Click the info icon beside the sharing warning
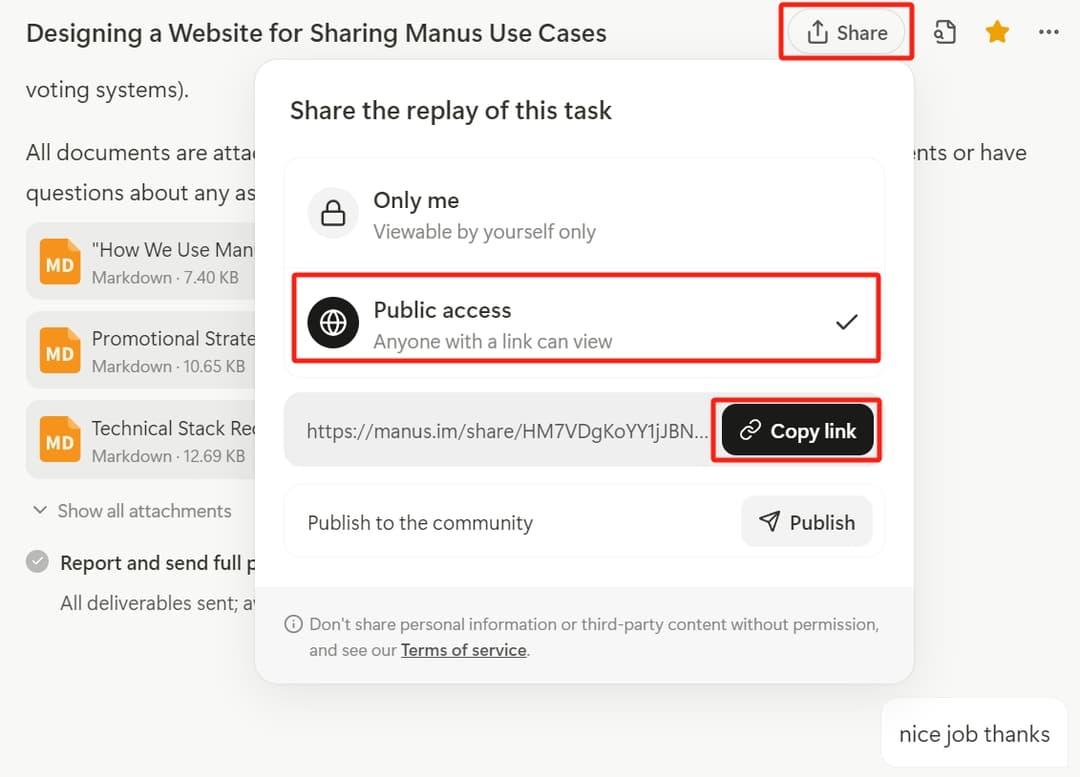 click(293, 624)
